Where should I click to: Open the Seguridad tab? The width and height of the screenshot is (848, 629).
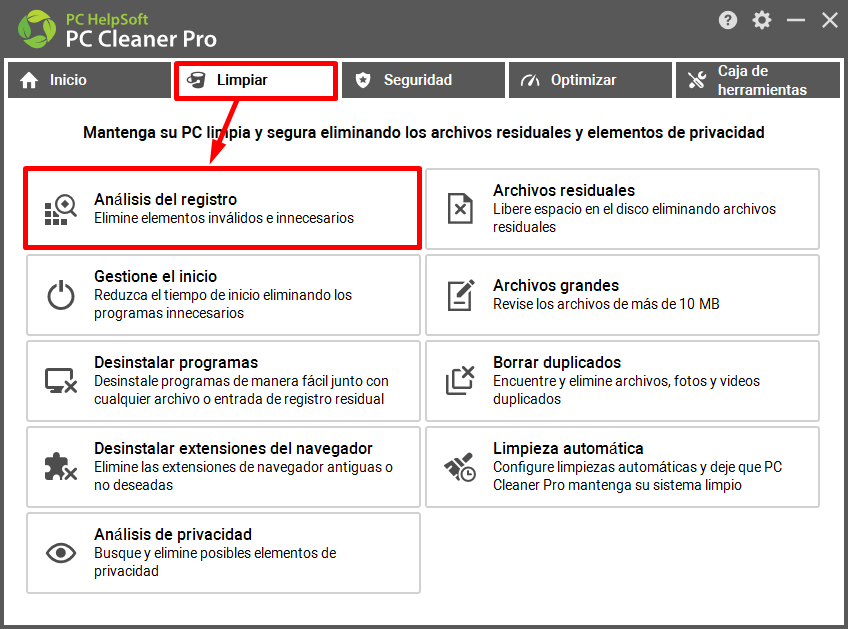click(x=423, y=80)
